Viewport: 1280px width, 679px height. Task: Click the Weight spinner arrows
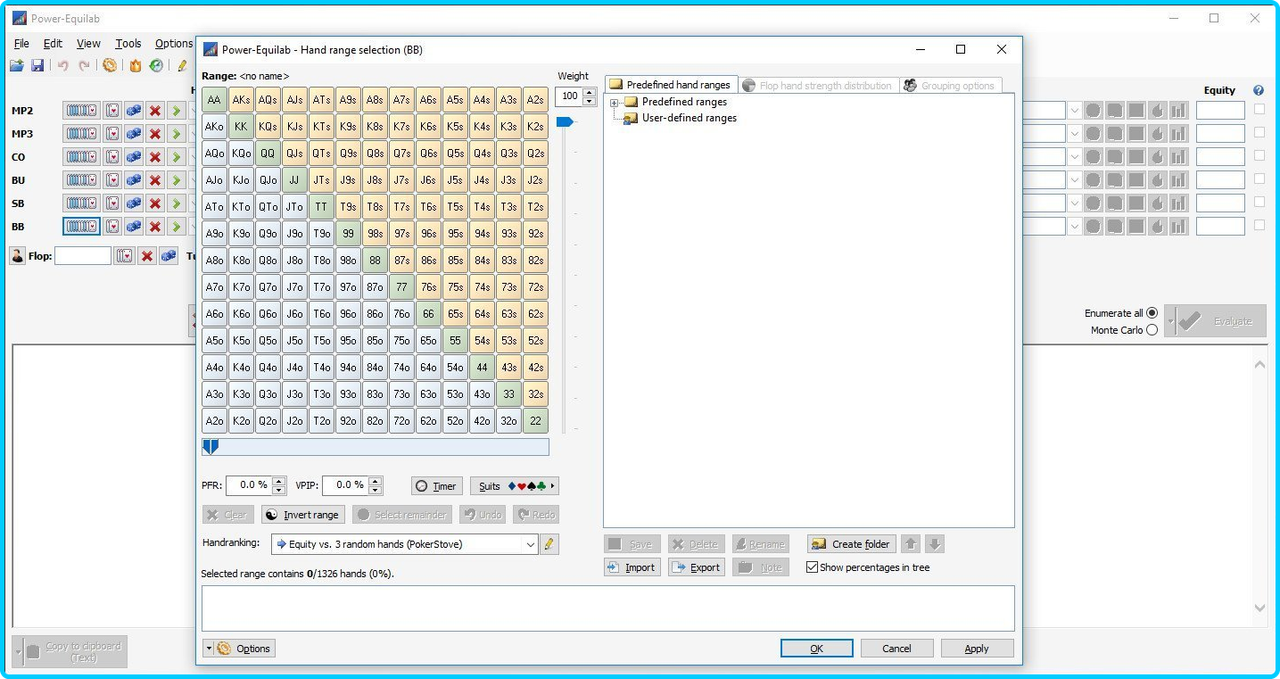[x=589, y=96]
